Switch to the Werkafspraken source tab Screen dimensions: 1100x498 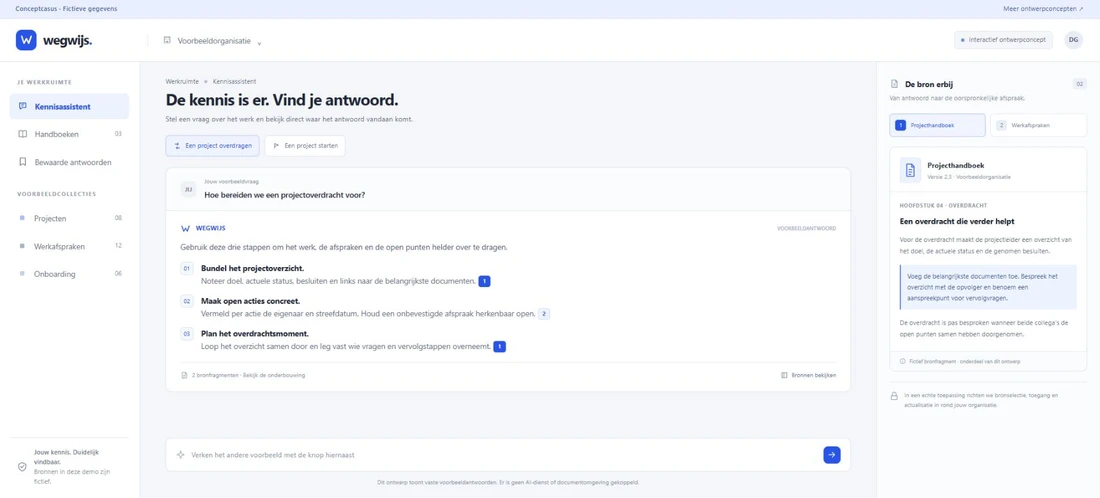tap(1038, 126)
